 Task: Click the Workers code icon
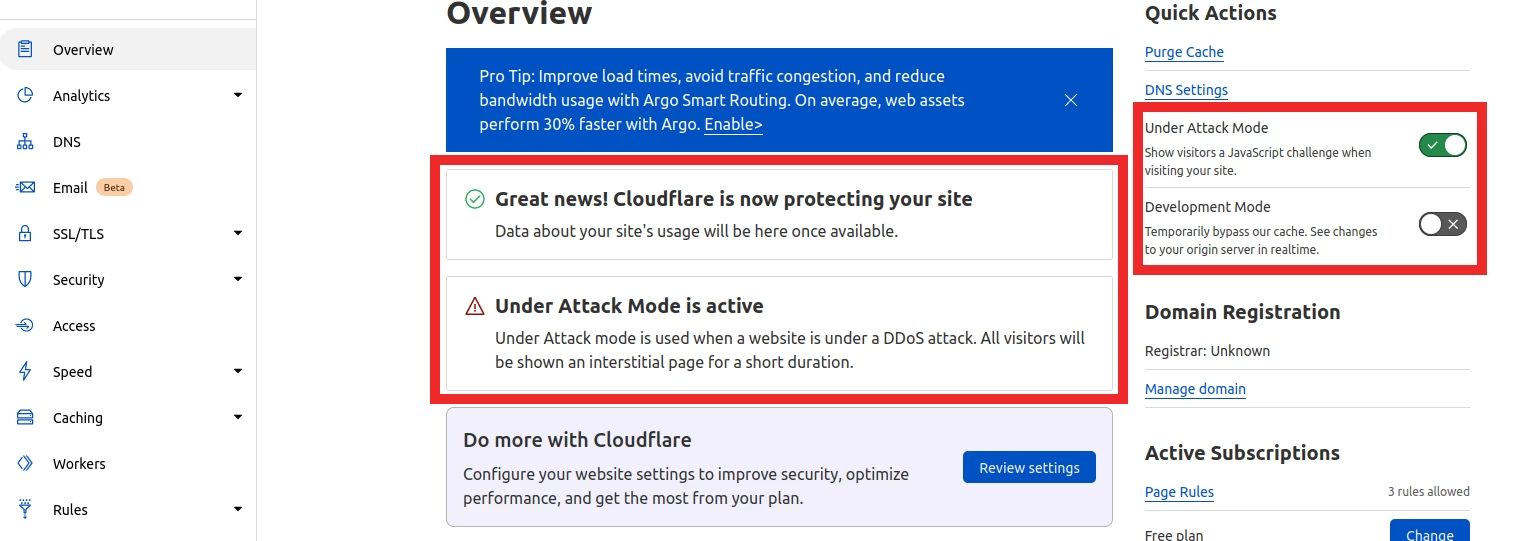(x=25, y=463)
